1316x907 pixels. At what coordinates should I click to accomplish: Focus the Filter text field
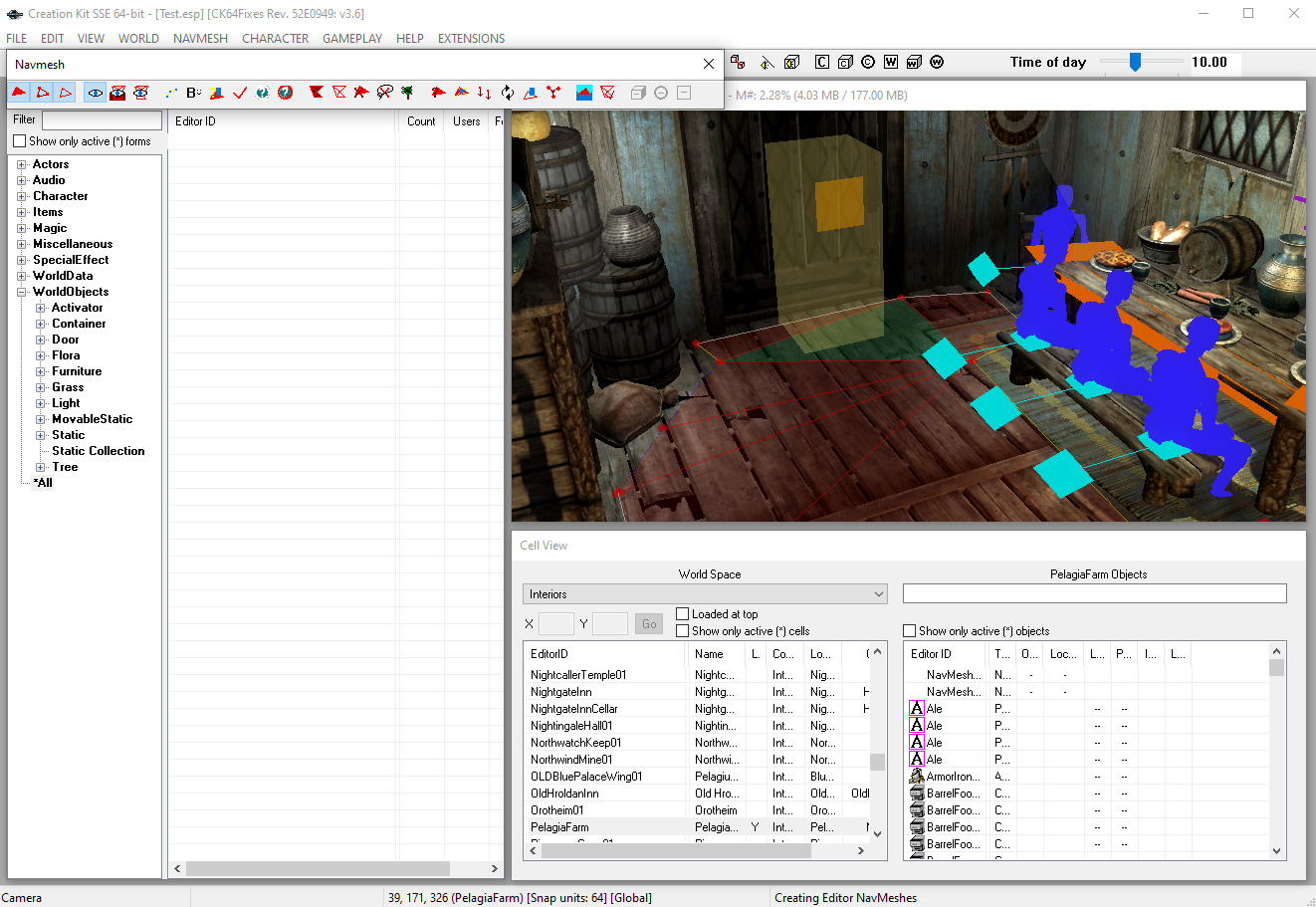pyautogui.click(x=102, y=120)
